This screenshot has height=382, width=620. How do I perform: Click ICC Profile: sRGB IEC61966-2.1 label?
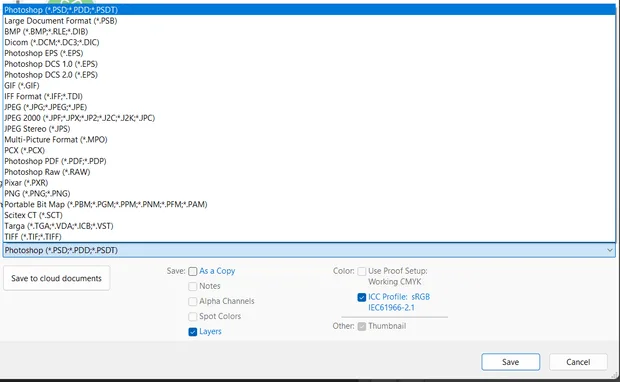click(399, 302)
